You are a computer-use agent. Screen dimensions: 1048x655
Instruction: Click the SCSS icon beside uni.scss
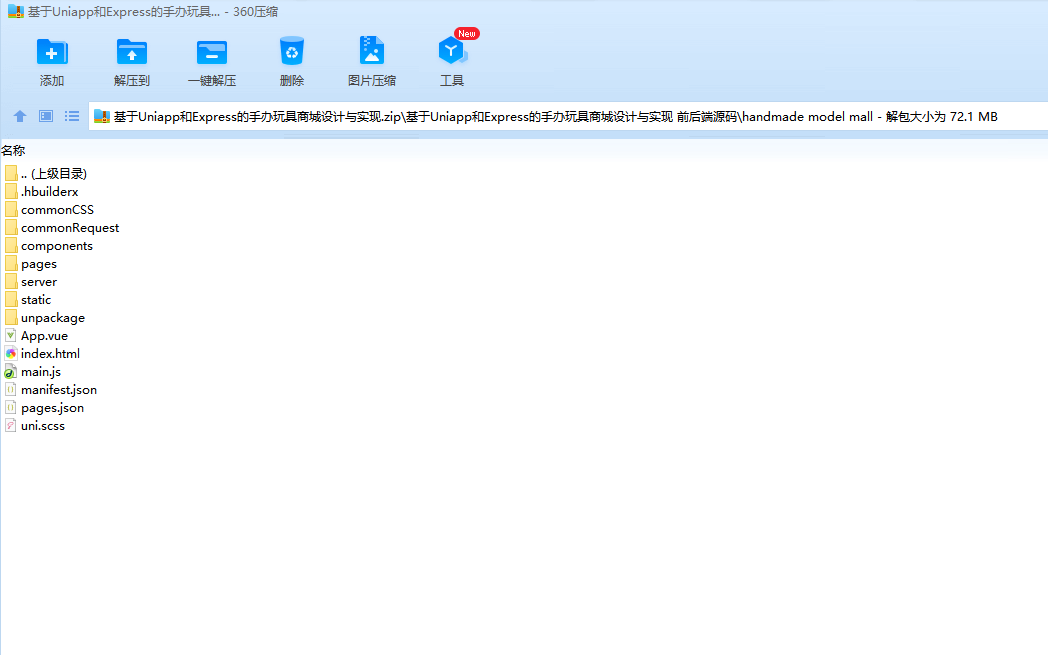[x=11, y=426]
